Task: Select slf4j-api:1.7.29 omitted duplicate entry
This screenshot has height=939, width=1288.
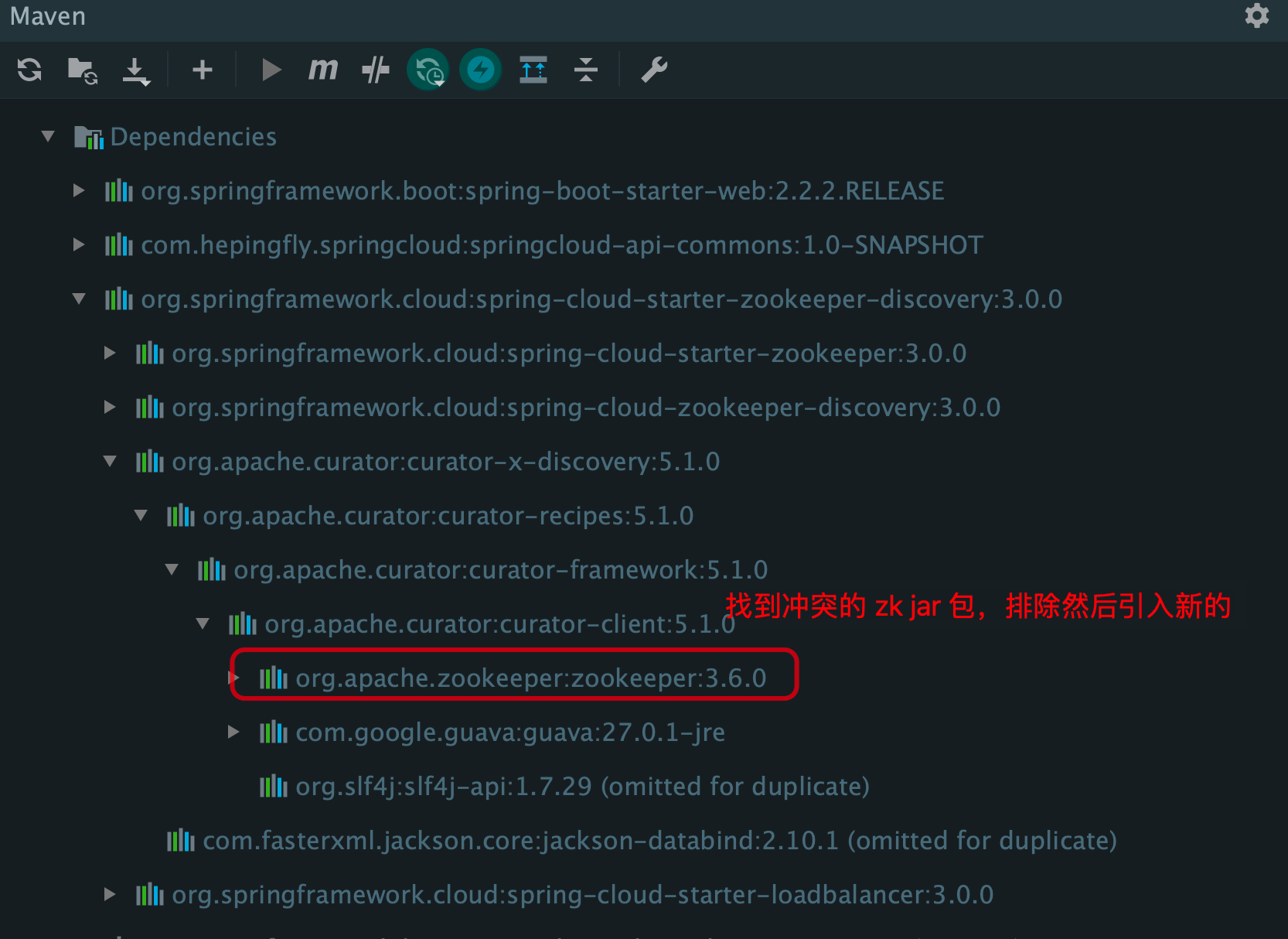Action: (x=583, y=787)
